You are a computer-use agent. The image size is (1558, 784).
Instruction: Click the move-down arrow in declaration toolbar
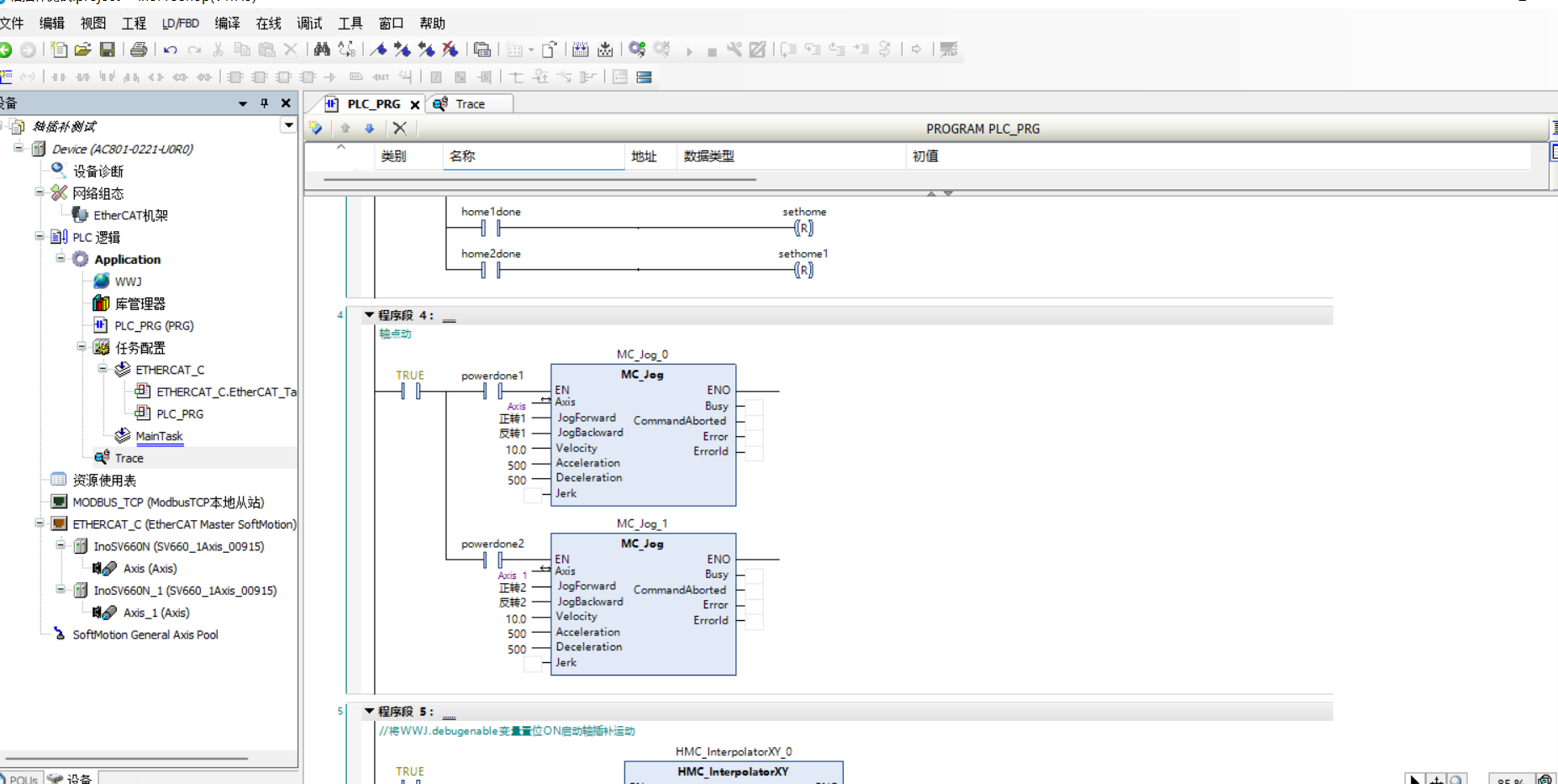370,128
